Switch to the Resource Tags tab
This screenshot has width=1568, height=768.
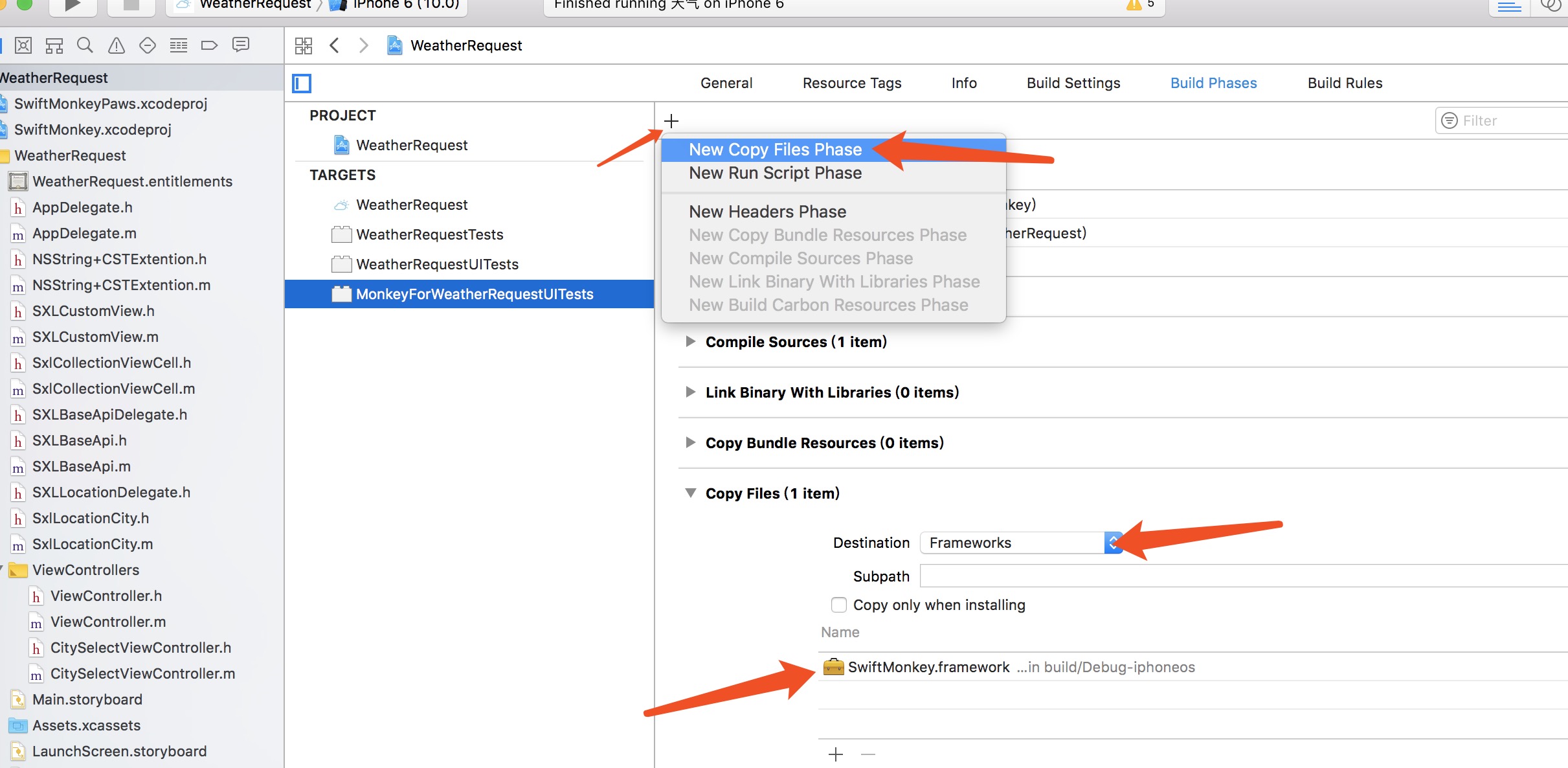[852, 83]
